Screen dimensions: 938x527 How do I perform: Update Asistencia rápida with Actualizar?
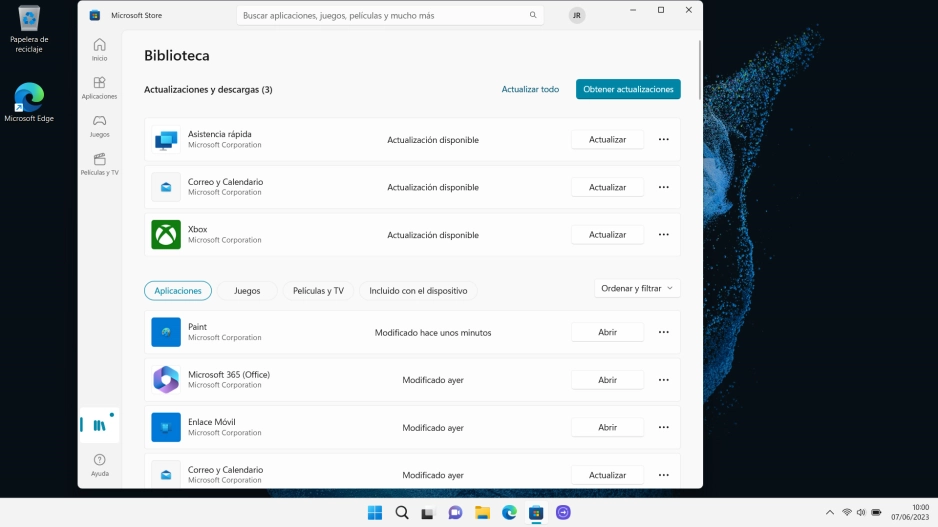pos(607,139)
